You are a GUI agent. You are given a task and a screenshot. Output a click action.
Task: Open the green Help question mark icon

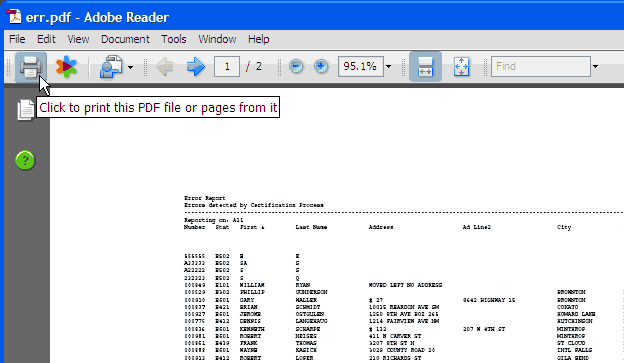pos(25,160)
